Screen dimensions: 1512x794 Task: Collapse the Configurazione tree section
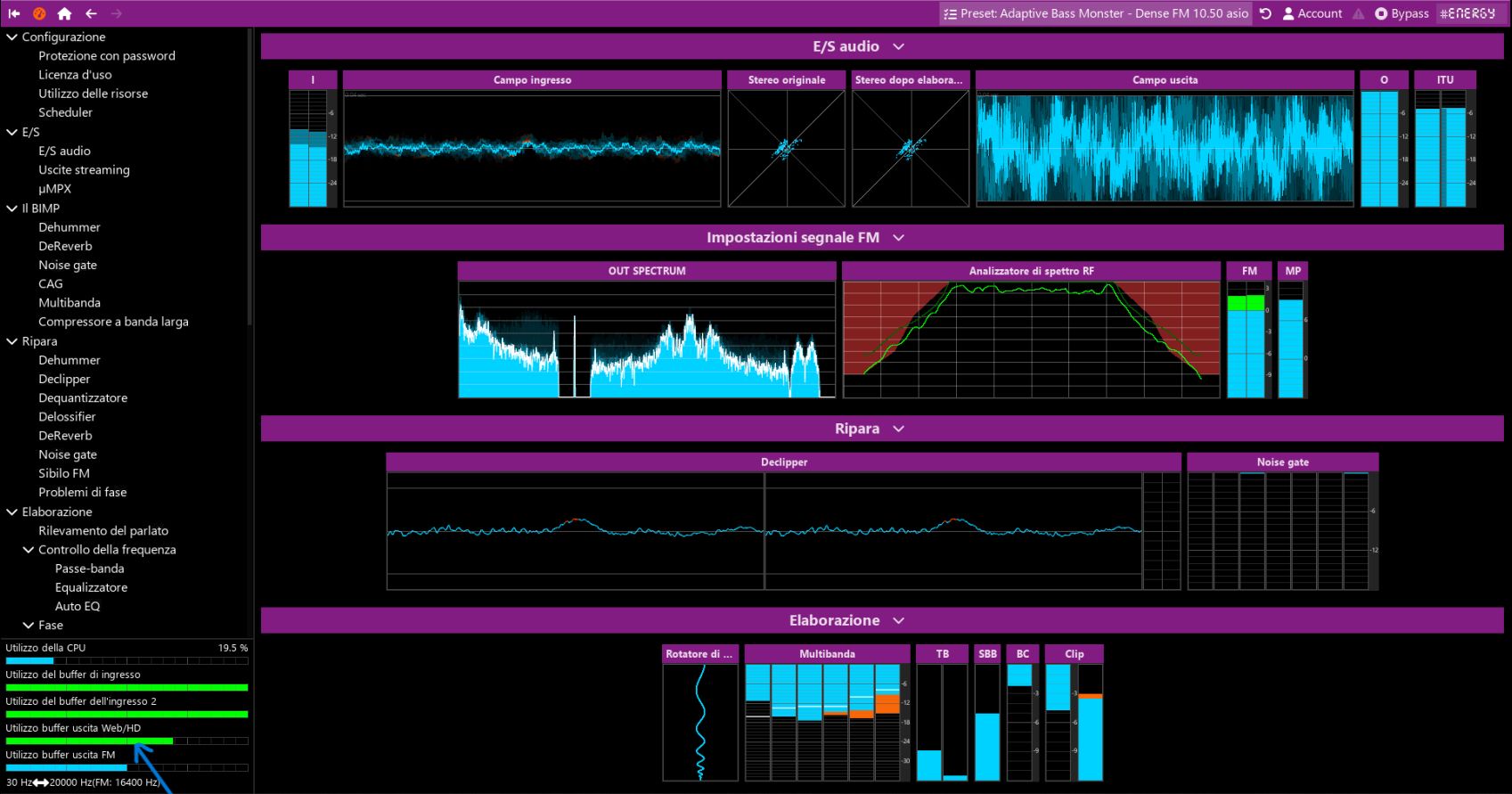coord(12,37)
